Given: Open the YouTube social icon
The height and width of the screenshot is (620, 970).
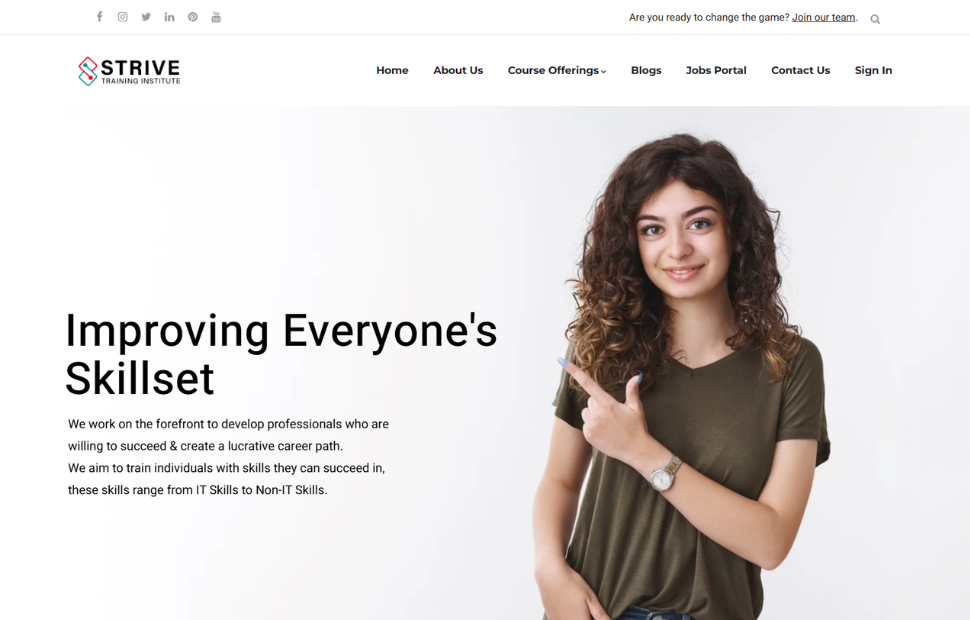Looking at the screenshot, I should [216, 17].
